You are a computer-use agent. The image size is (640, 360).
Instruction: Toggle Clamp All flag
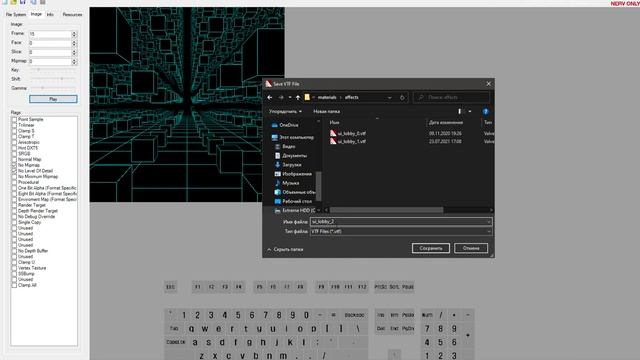tap(14, 285)
